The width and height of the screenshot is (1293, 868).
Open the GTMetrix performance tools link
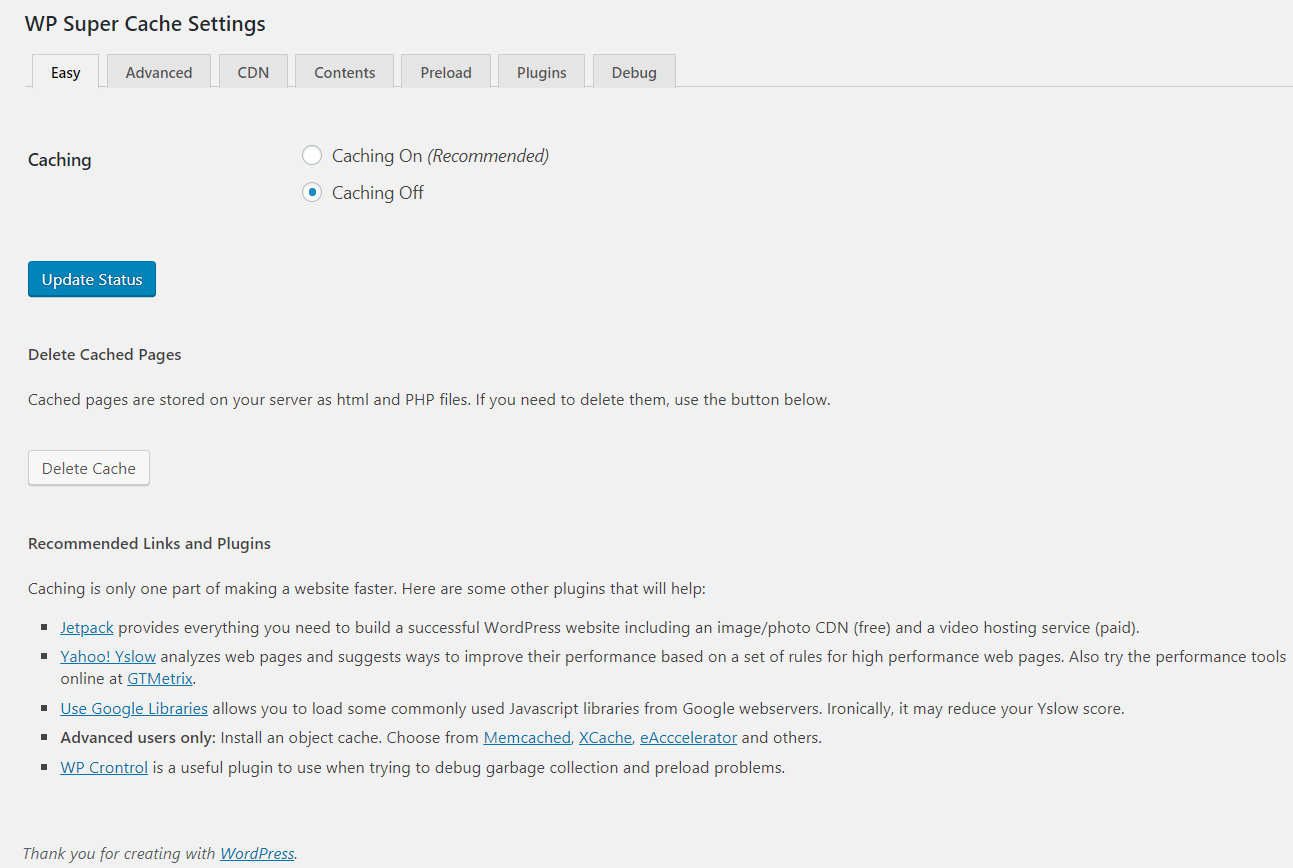point(158,677)
